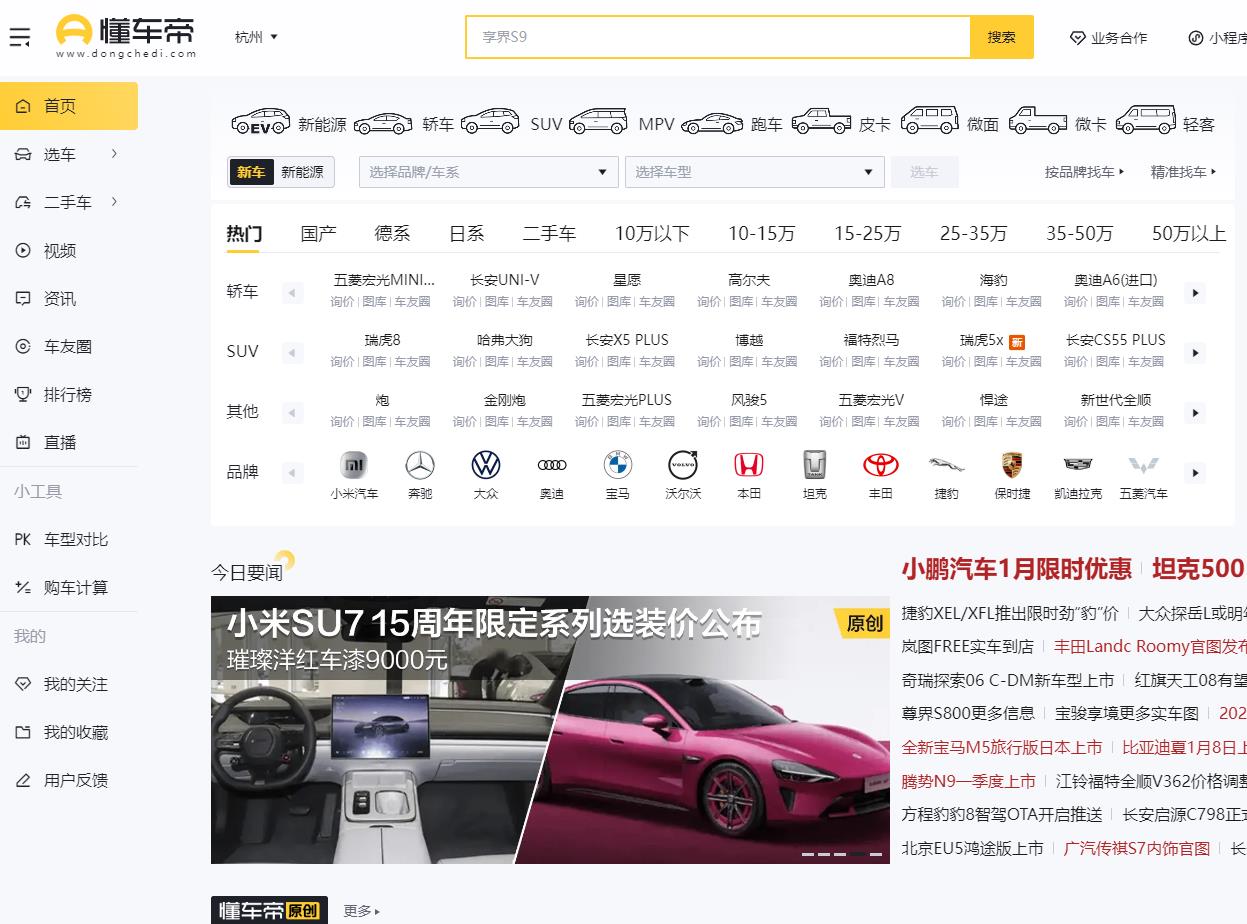Click the 搜索 button
The width and height of the screenshot is (1247, 924).
tap(1002, 37)
